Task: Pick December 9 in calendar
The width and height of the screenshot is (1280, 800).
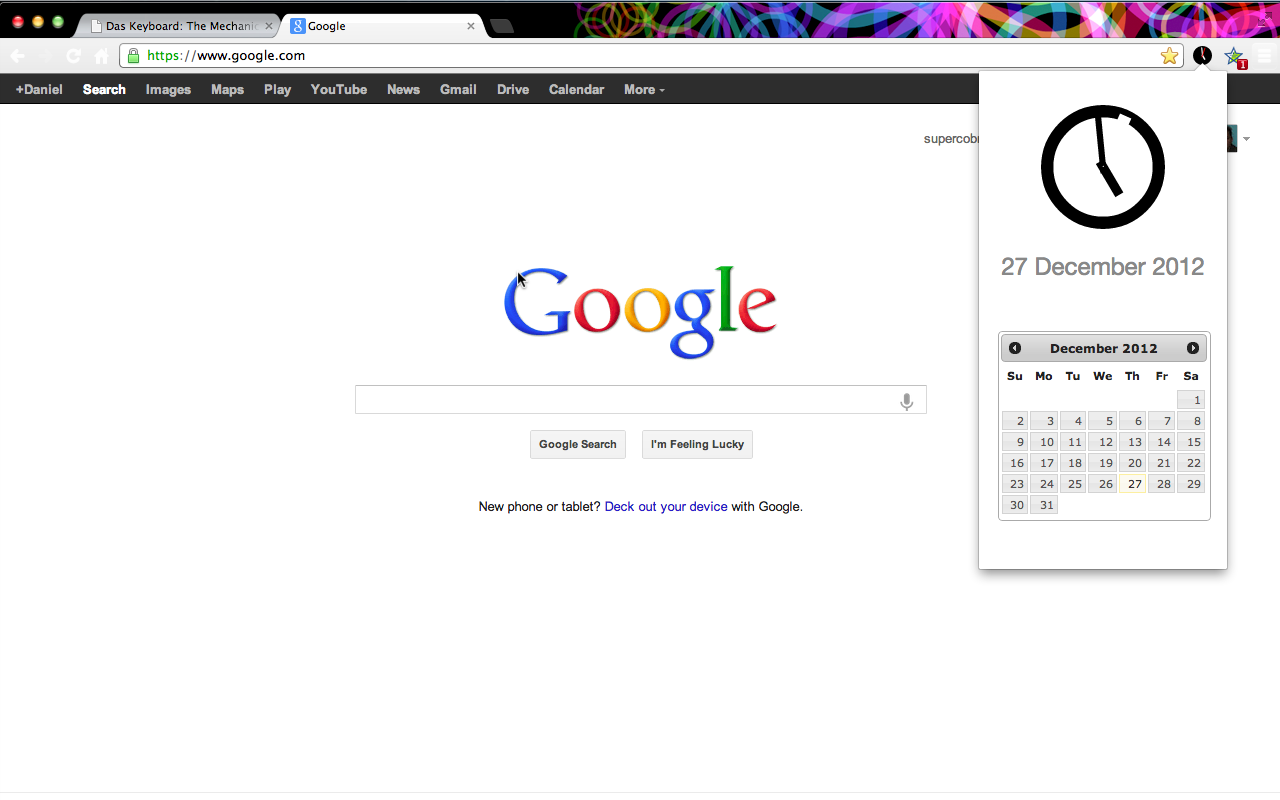Action: tap(1015, 442)
